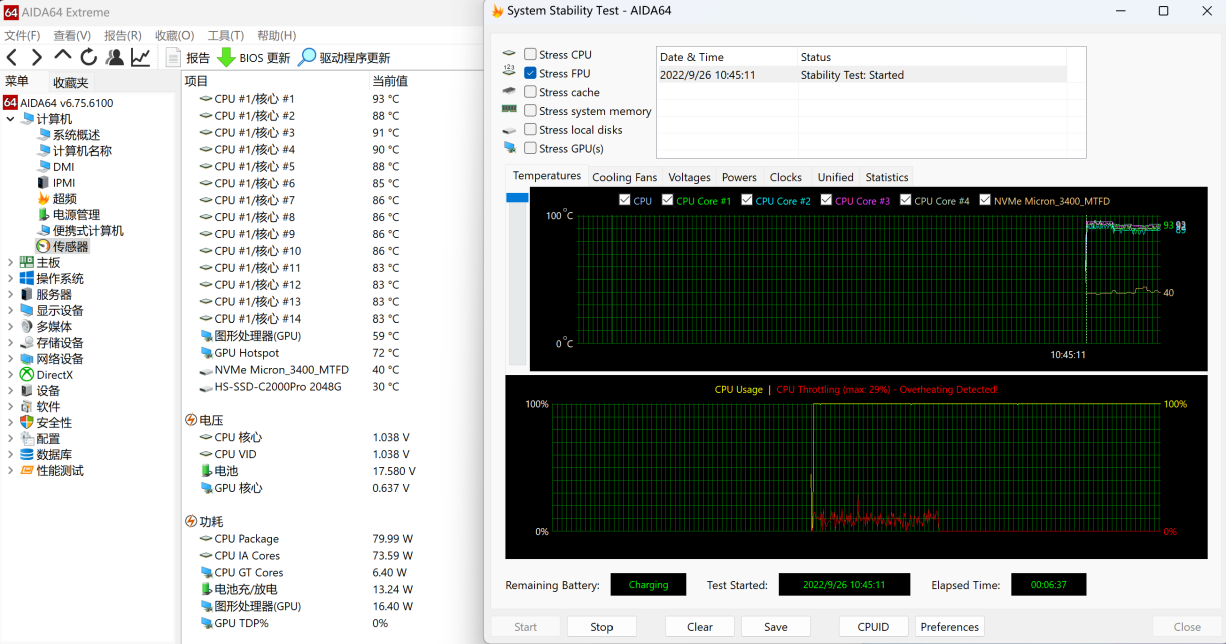Viewport: 1226px width, 644px height.
Task: Click the Stability Test: Started log row
Action: (862, 75)
